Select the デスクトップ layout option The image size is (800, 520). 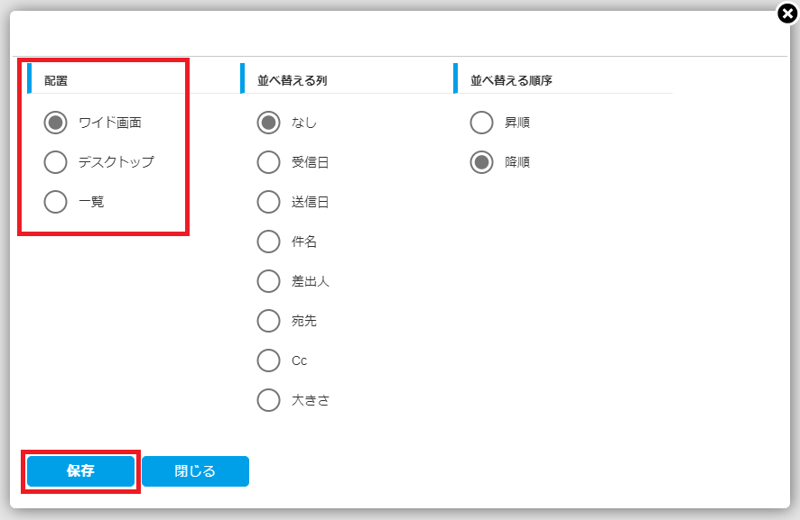point(56,162)
